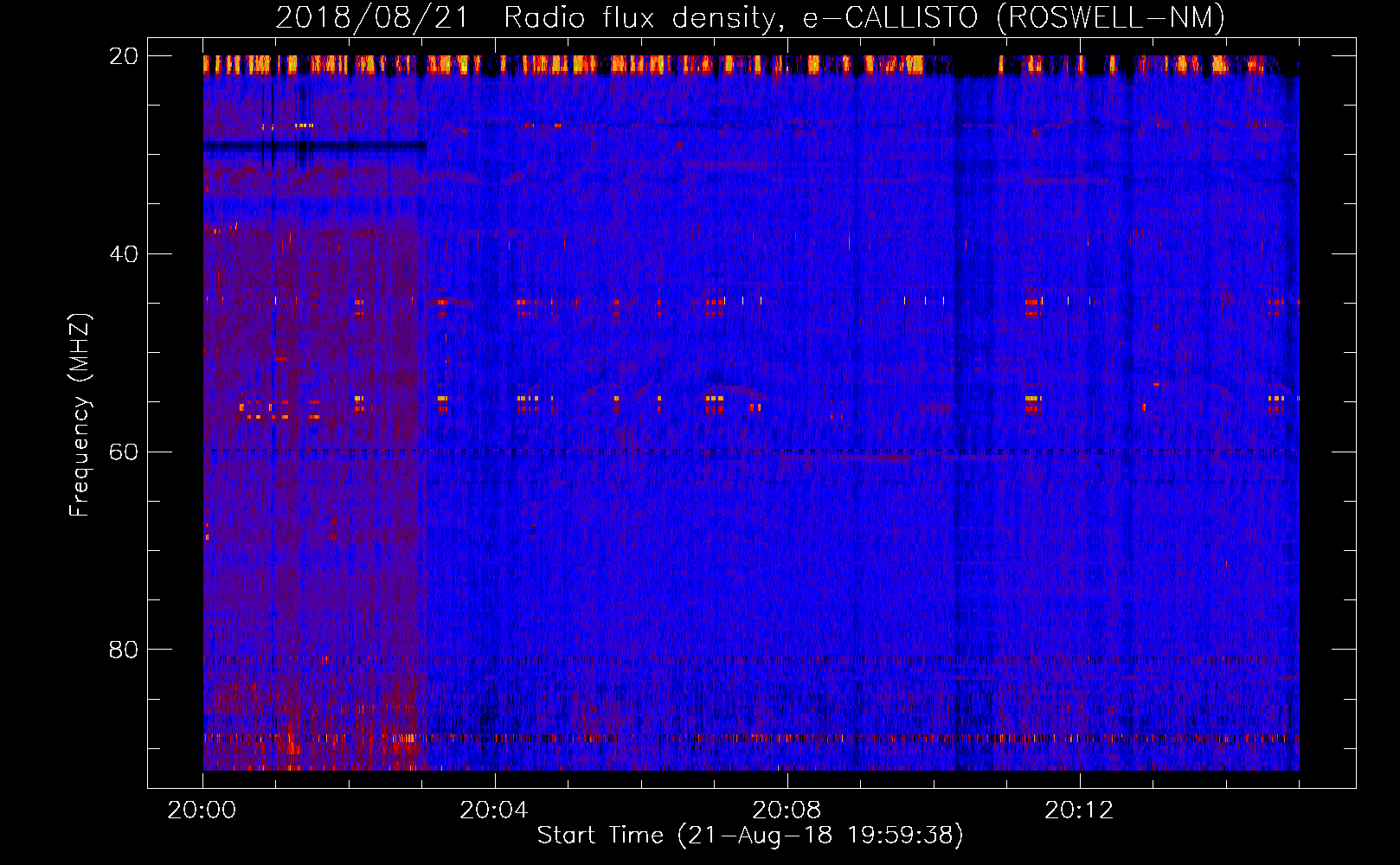The image size is (1400, 865).
Task: Click the plot title '2018/08/21 Radio flux density'
Action: 751,18
